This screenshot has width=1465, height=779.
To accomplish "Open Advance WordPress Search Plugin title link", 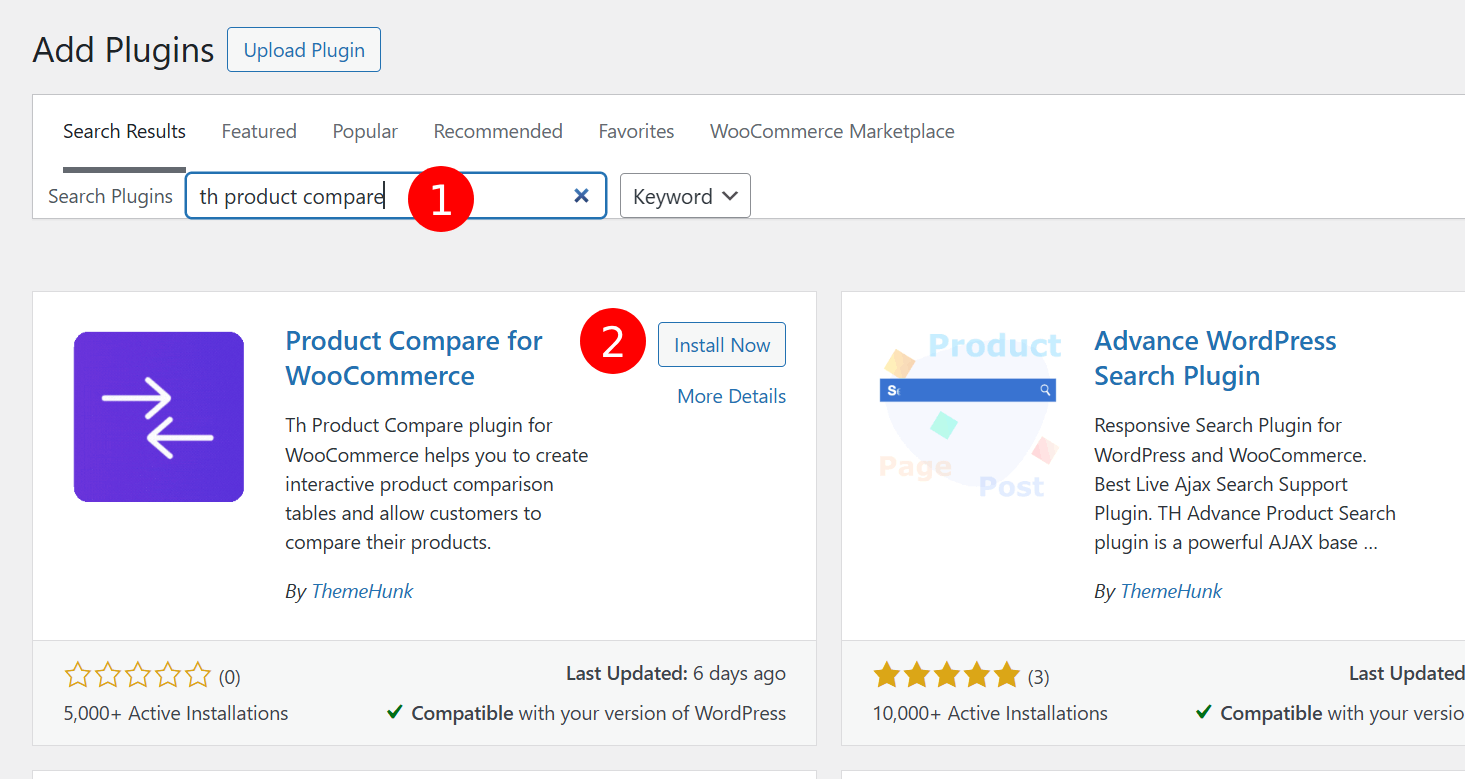I will 1215,358.
